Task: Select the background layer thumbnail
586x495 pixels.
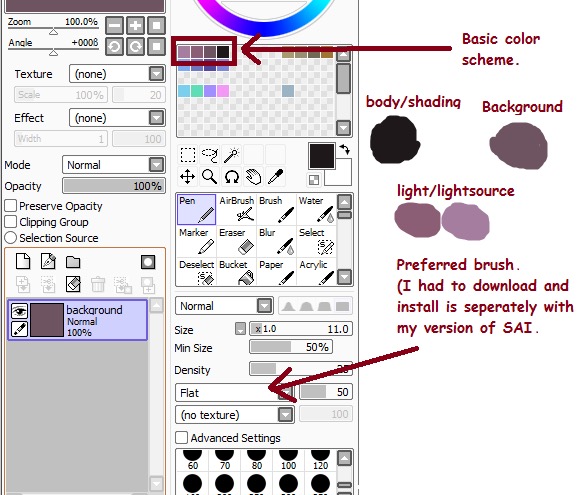Action: point(47,320)
